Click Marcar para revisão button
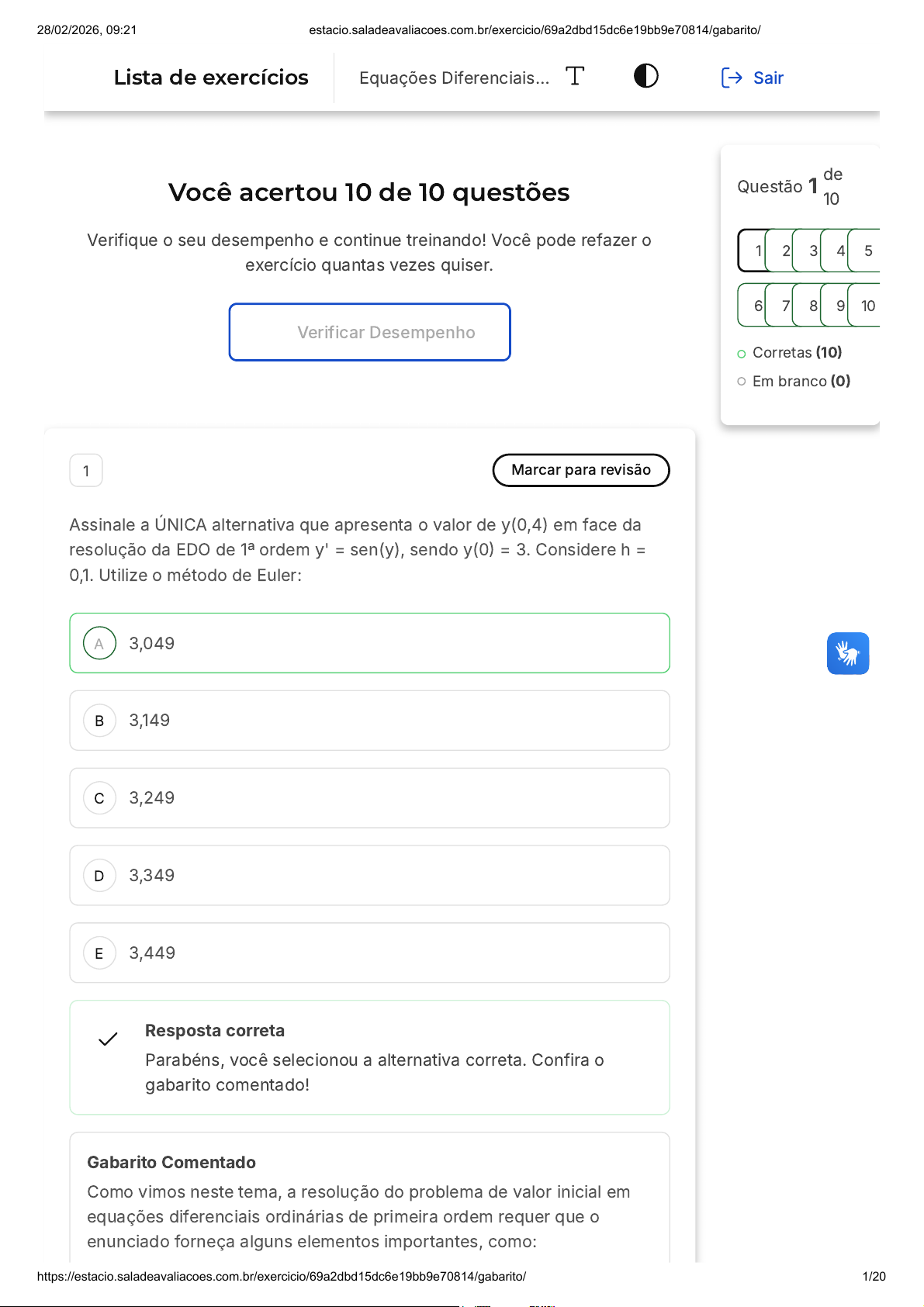This screenshot has height=1307, width=924. pos(580,470)
